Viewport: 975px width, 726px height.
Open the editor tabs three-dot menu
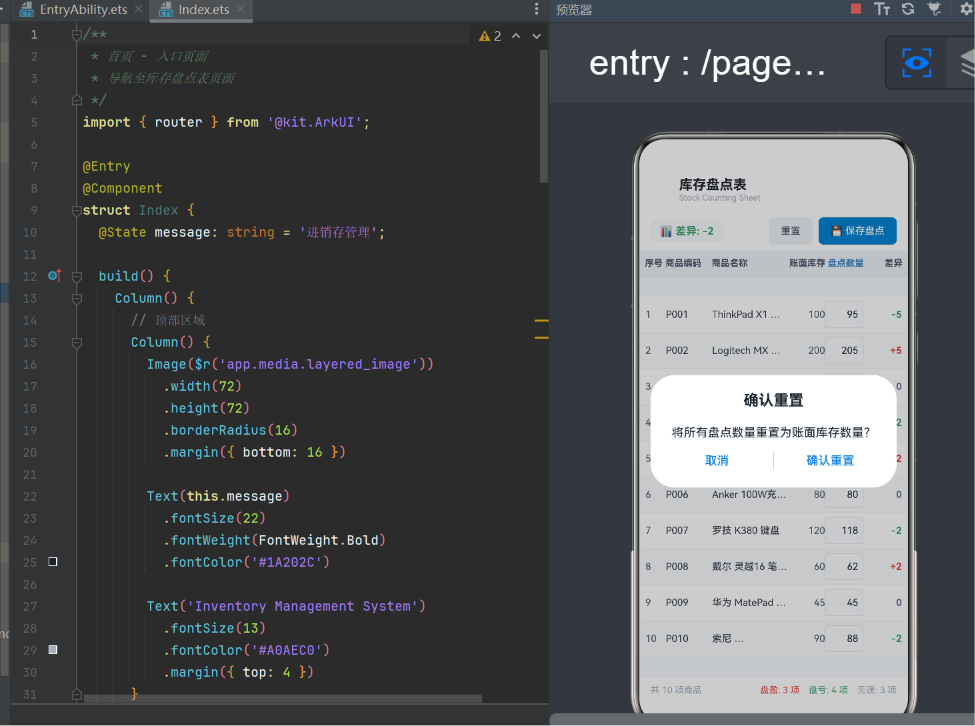pyautogui.click(x=537, y=9)
